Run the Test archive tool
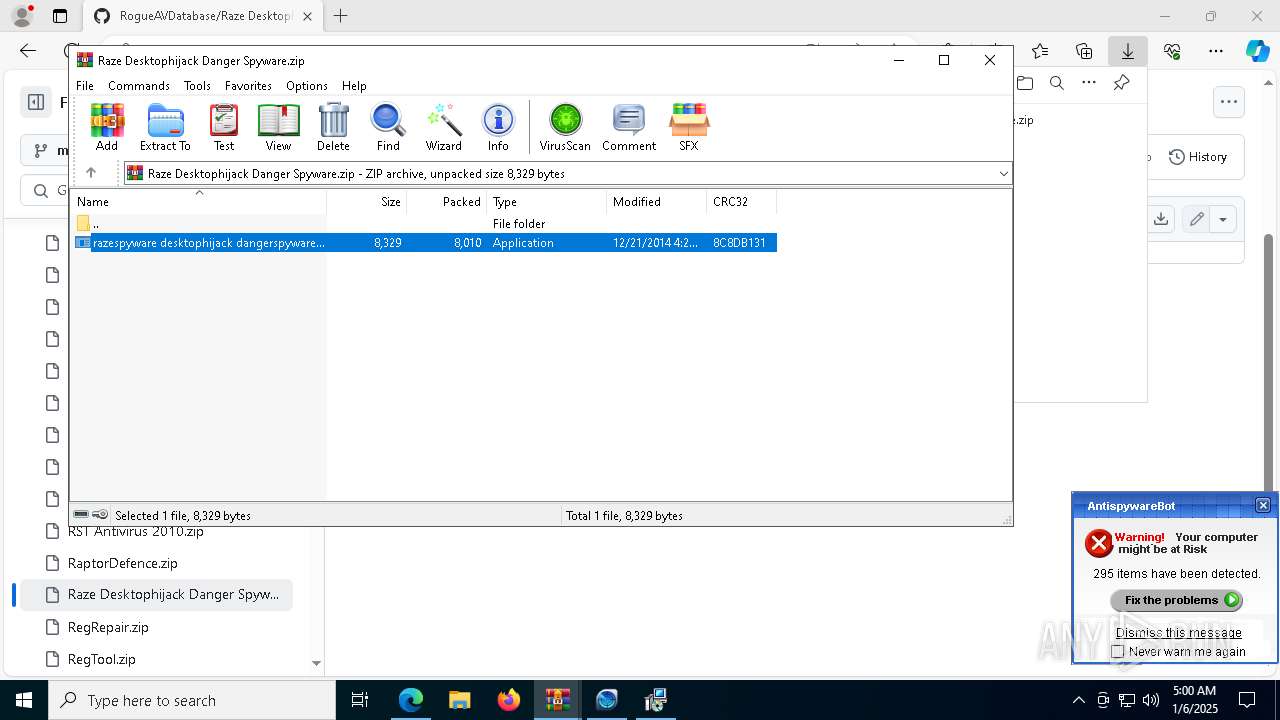1280x720 pixels. 224,127
